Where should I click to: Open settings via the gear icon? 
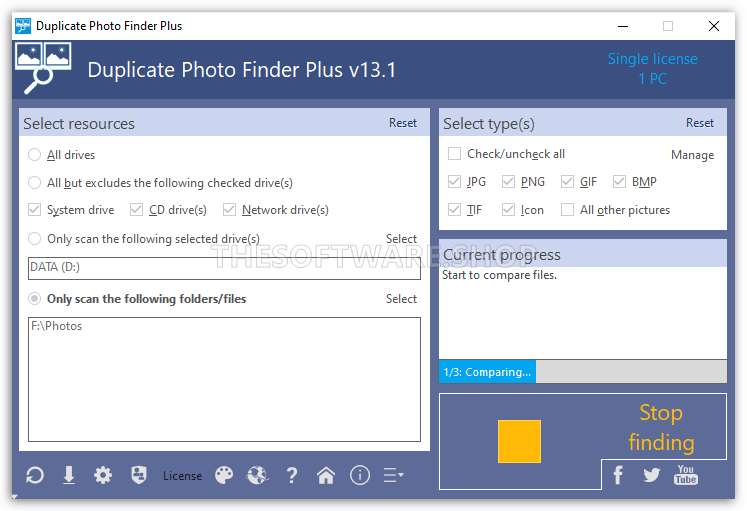point(103,475)
